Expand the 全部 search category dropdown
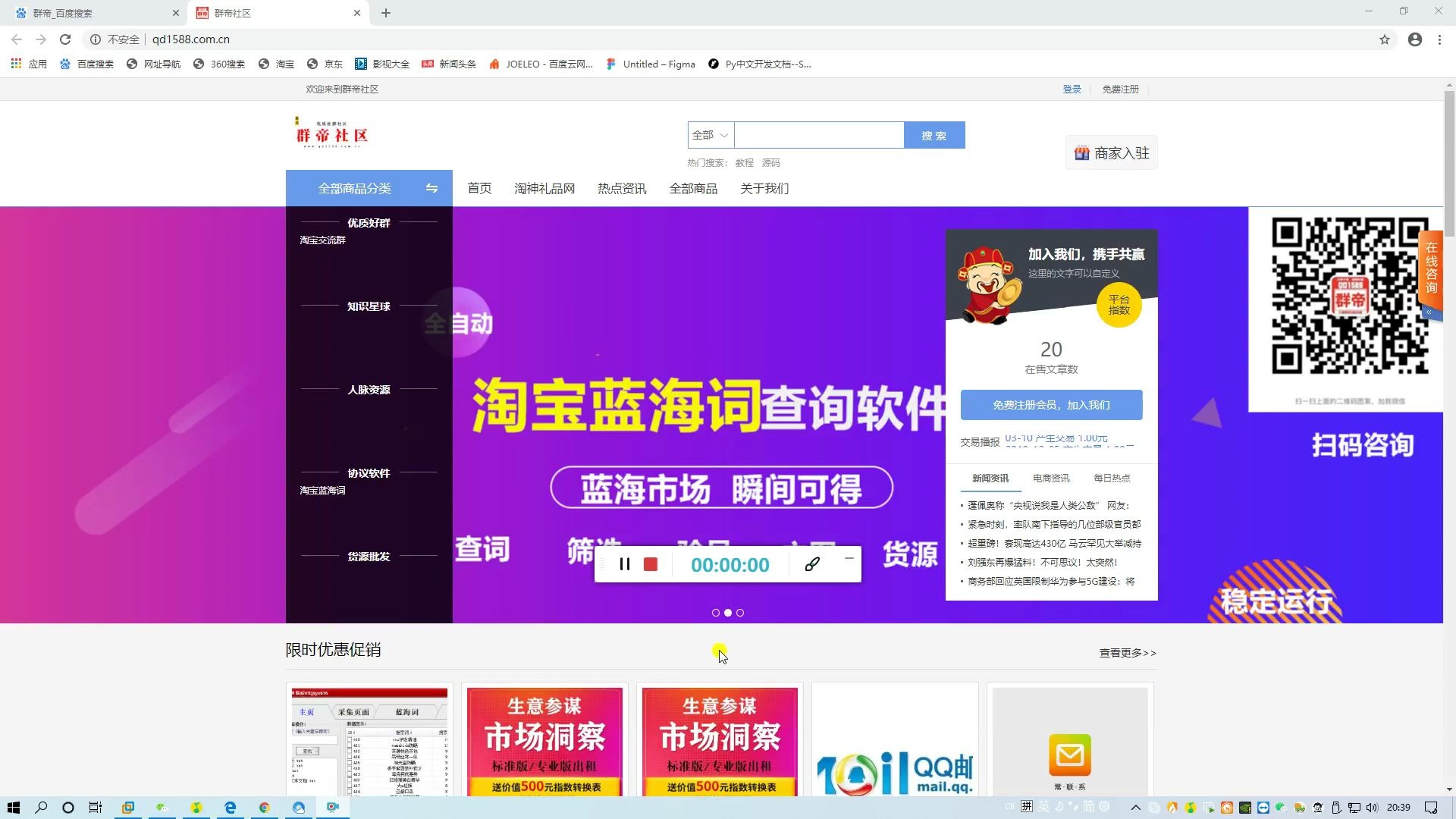Viewport: 1456px width, 819px height. click(x=711, y=135)
